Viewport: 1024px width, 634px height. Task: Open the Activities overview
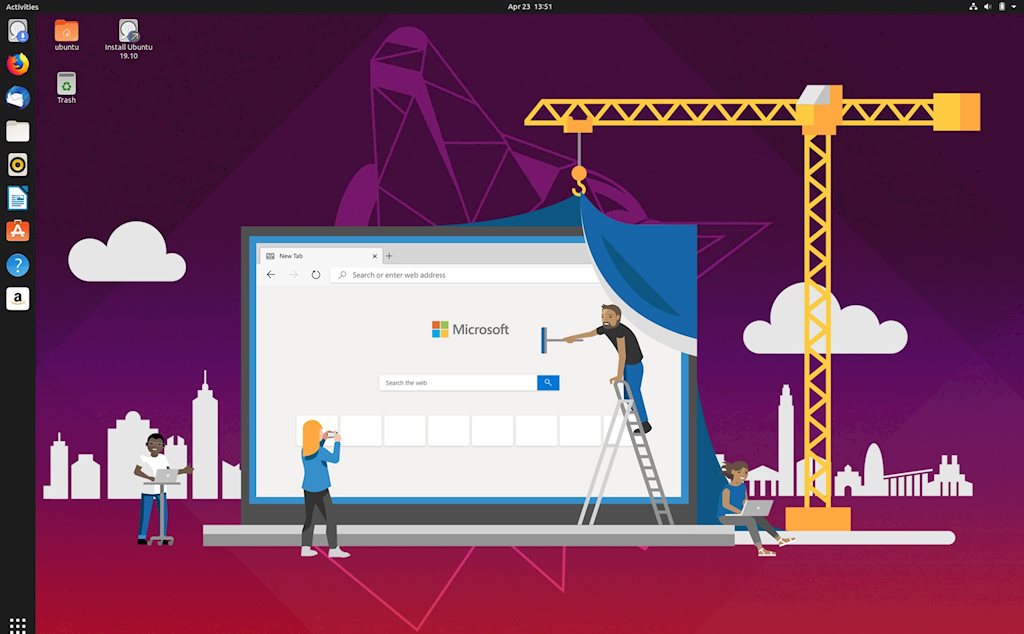pyautogui.click(x=22, y=6)
